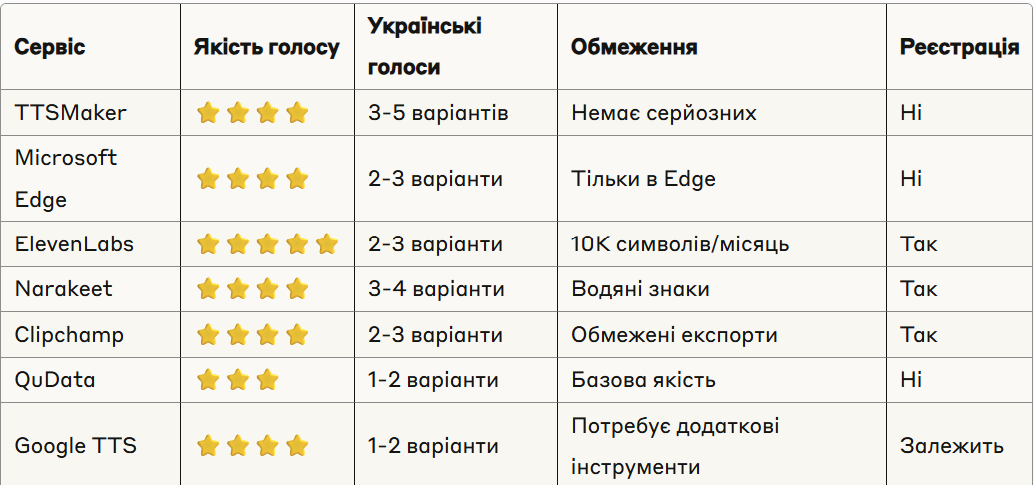
Task: Click the Narakeet star rating
Action: pyautogui.click(x=253, y=289)
